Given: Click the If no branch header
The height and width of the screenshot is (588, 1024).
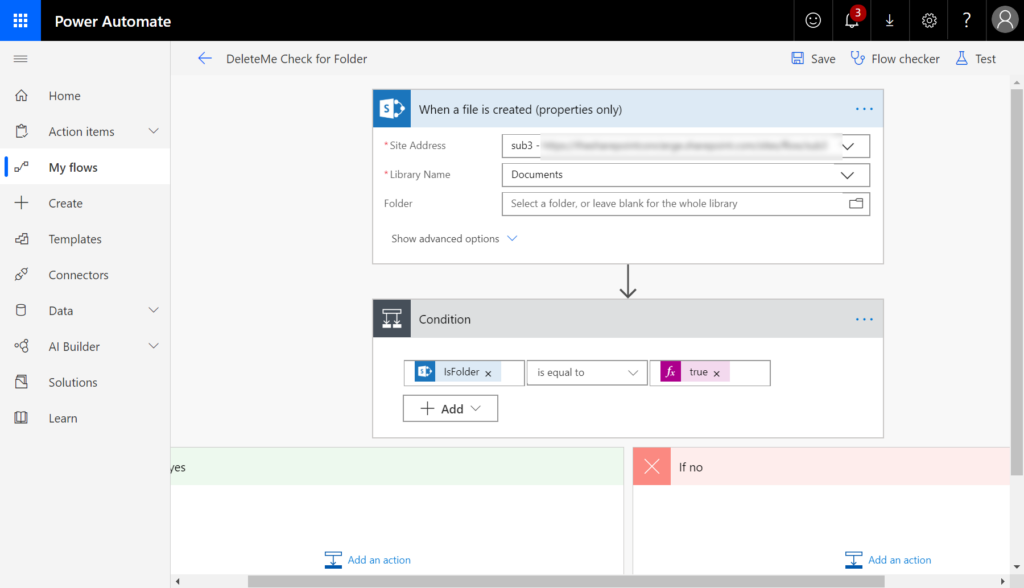Looking at the screenshot, I should coord(822,466).
